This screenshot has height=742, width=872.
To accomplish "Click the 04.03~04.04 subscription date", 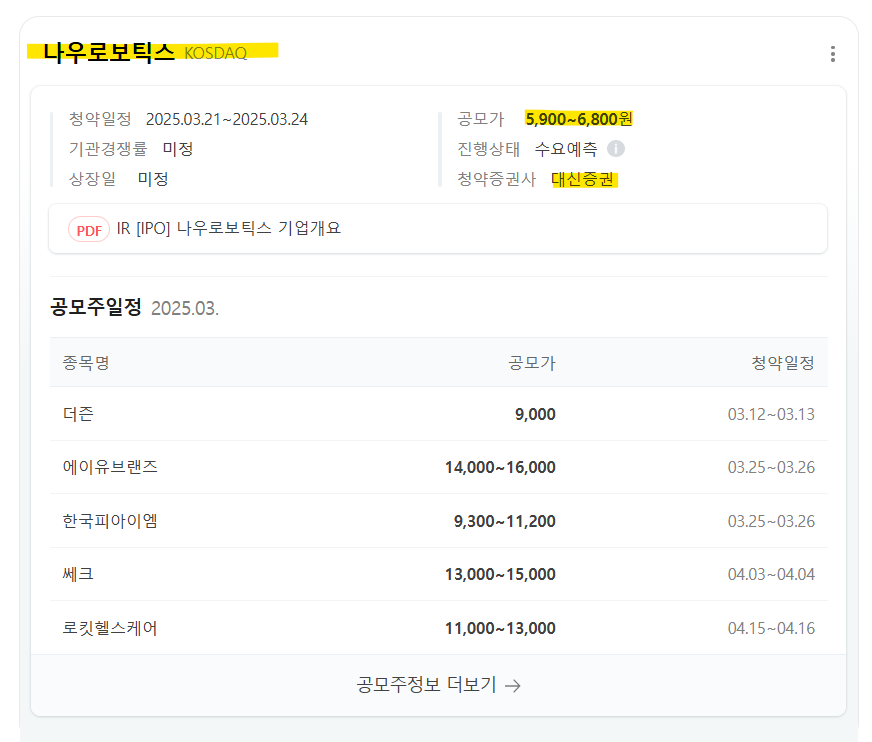I will coord(771,574).
